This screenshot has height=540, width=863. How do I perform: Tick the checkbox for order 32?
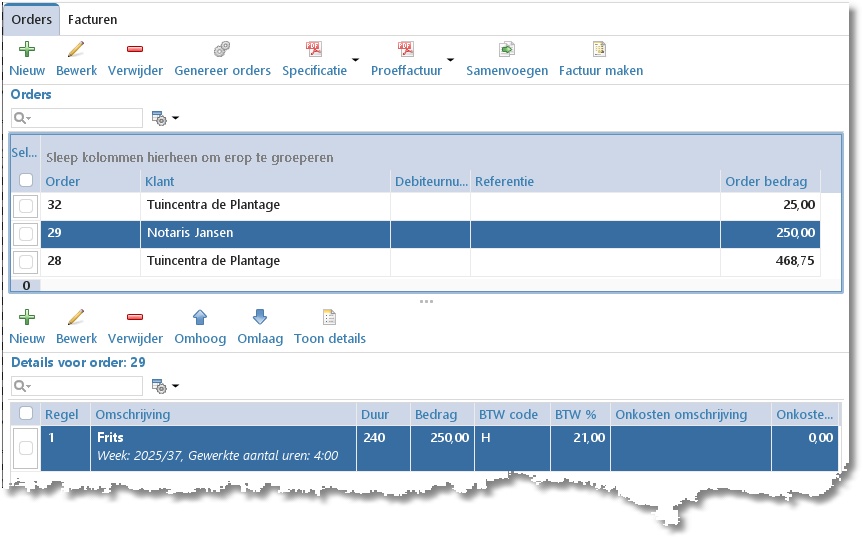tap(26, 206)
